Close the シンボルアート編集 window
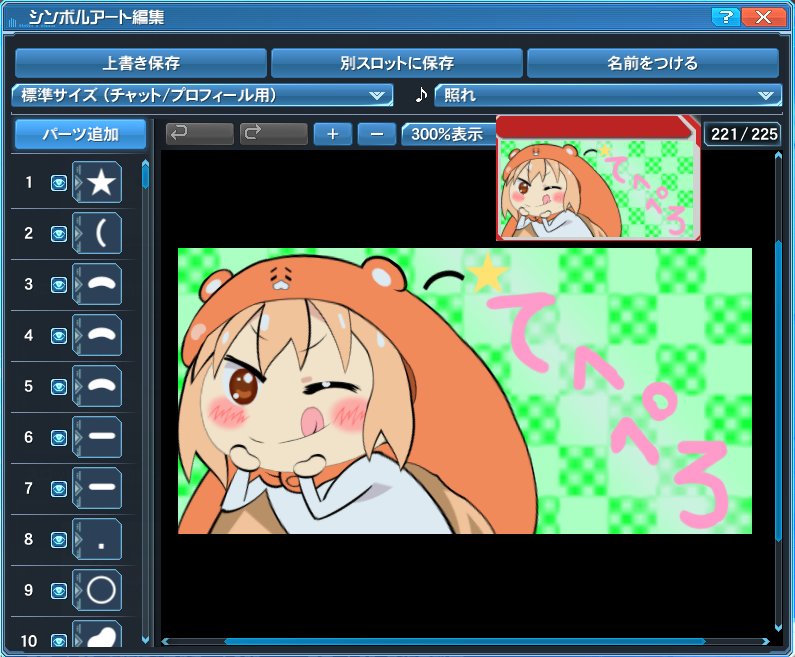Viewport: 795px width, 657px height. (763, 17)
